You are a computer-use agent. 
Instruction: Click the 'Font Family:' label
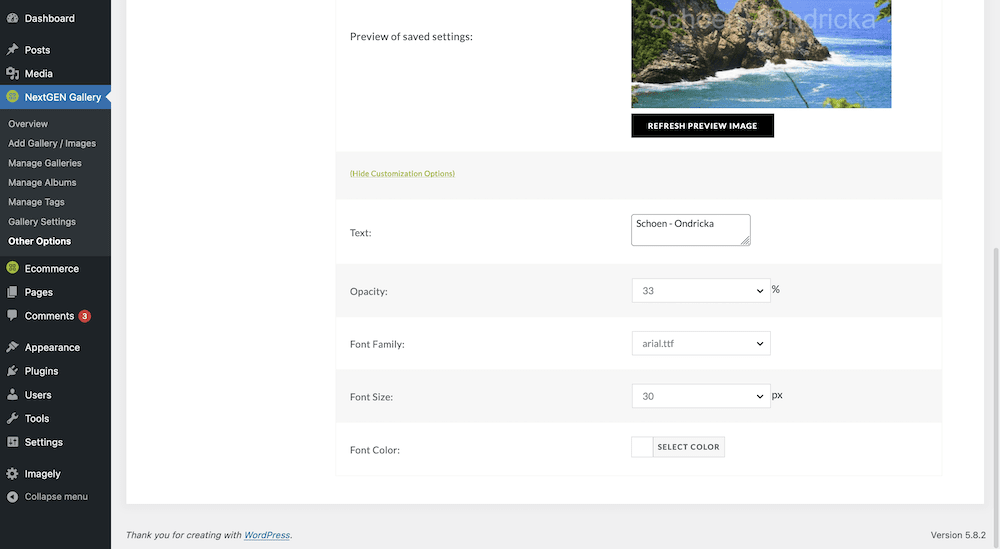[x=377, y=344]
